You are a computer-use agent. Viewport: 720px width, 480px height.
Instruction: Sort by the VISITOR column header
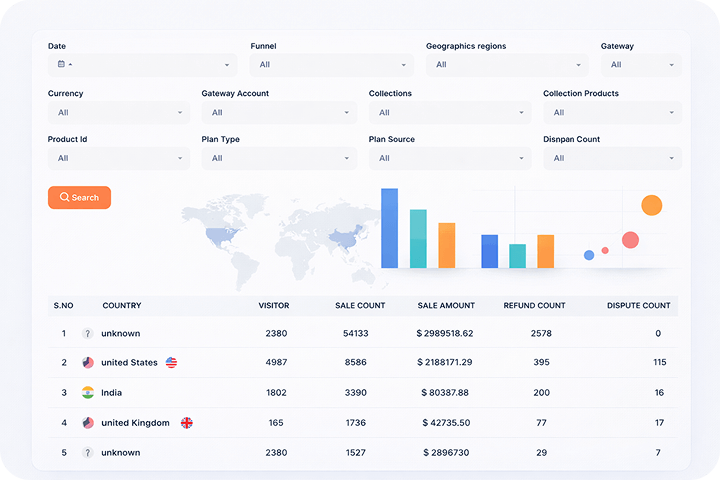273,305
